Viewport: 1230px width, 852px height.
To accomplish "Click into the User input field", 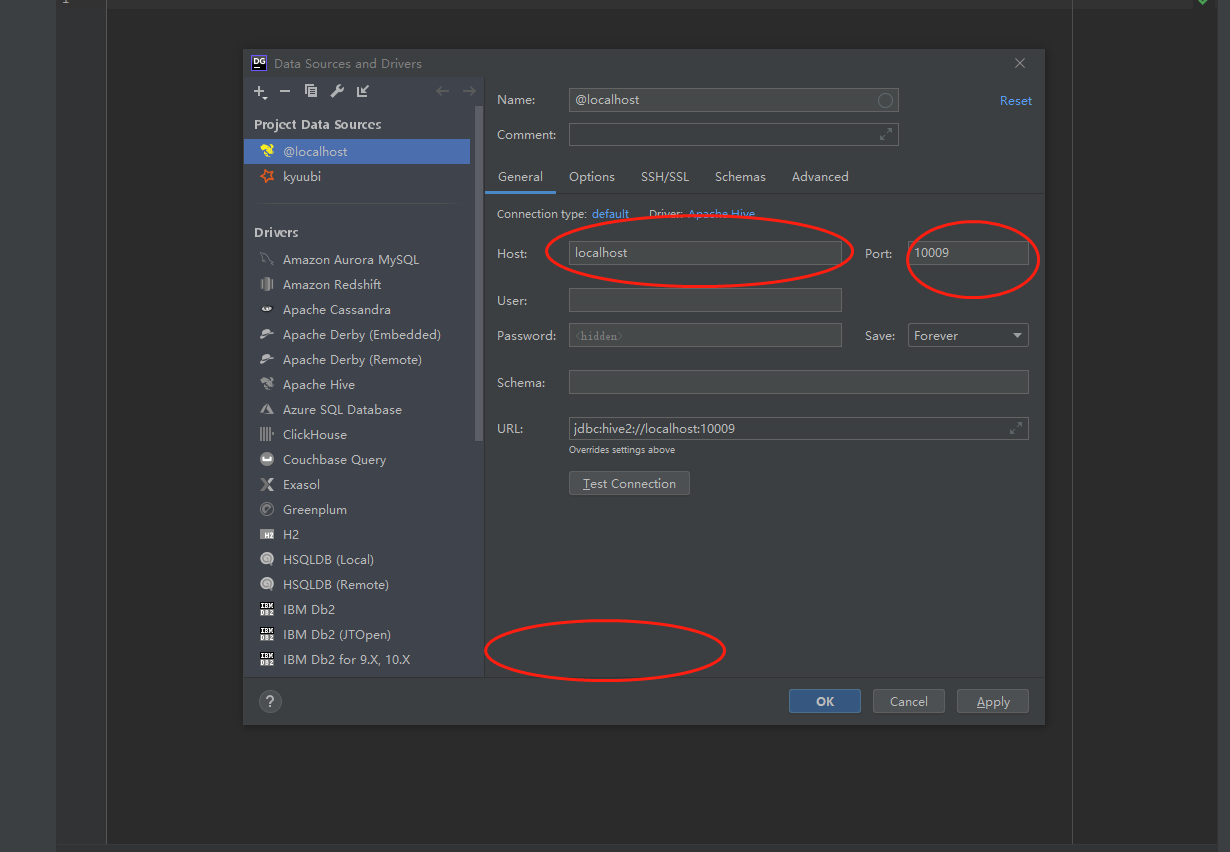I will point(705,301).
